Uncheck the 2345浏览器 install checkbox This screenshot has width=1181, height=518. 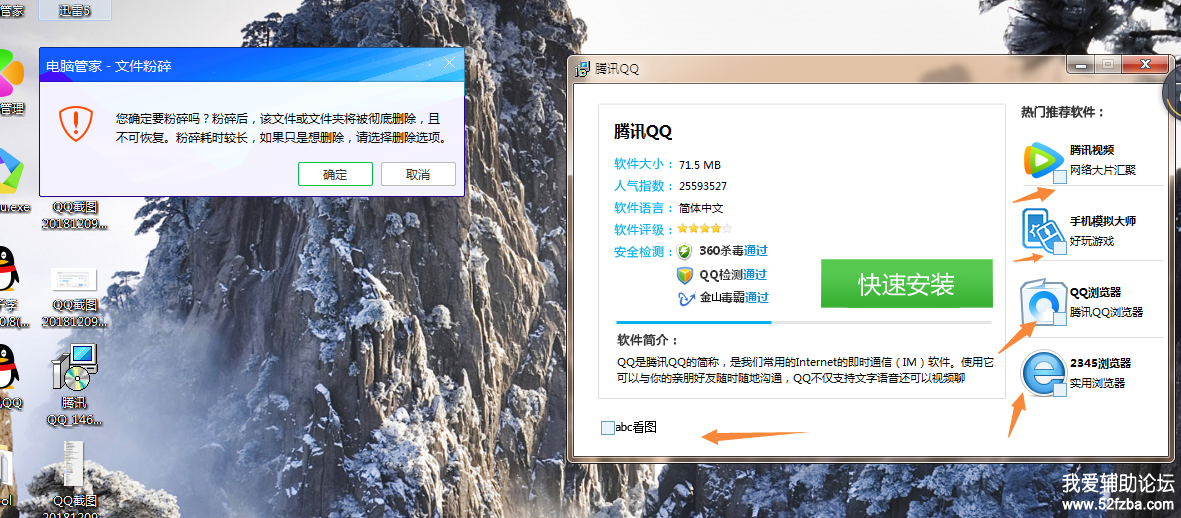1059,391
